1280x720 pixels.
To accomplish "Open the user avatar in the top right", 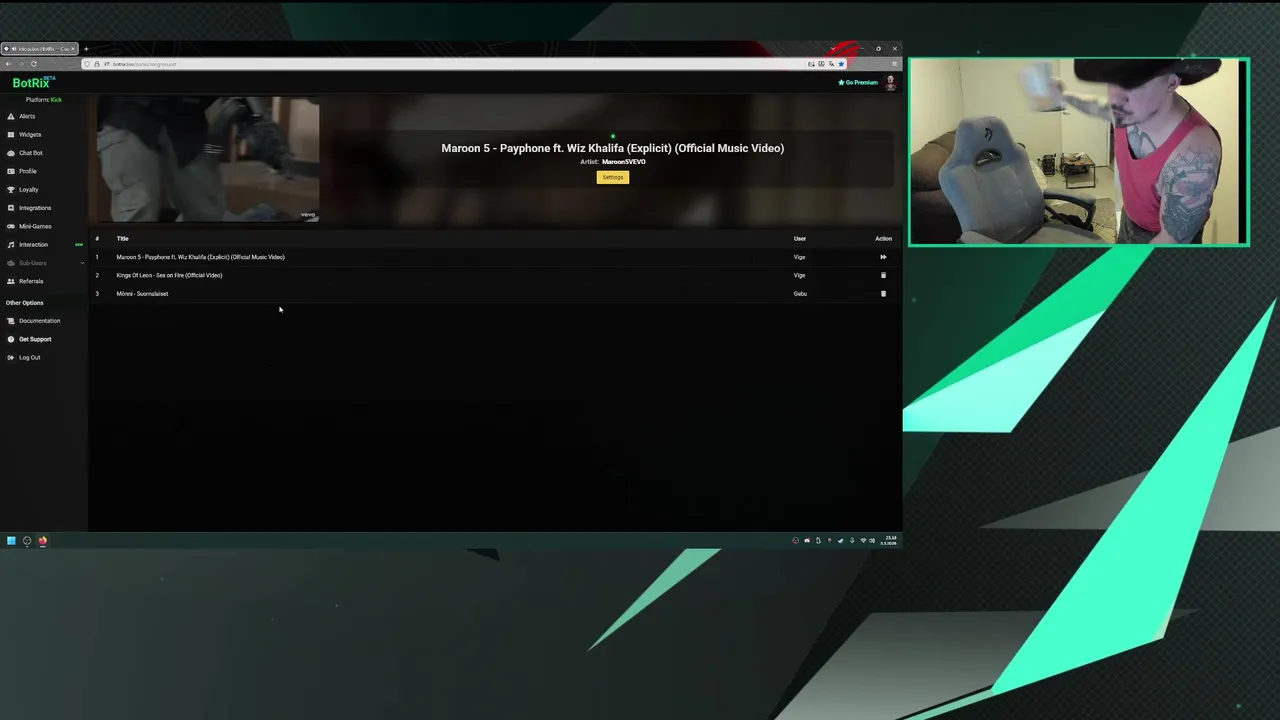I will click(891, 83).
